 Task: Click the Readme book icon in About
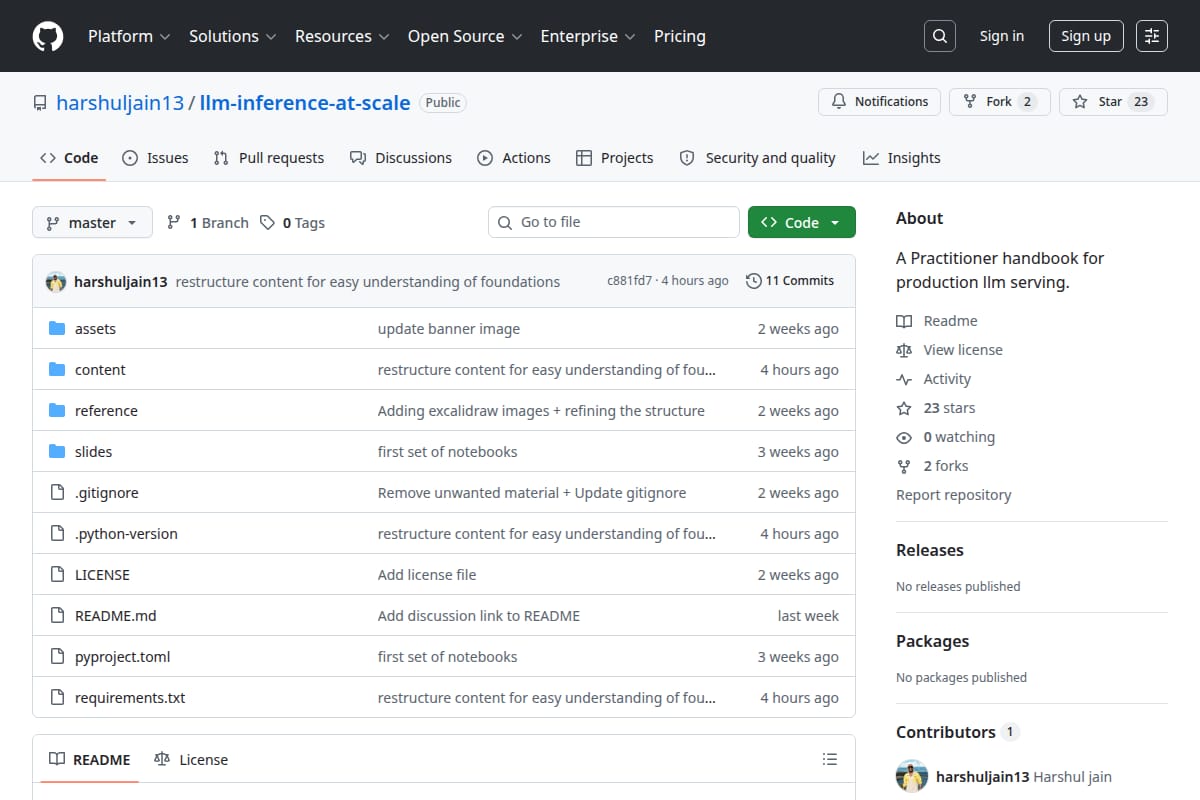(x=904, y=321)
